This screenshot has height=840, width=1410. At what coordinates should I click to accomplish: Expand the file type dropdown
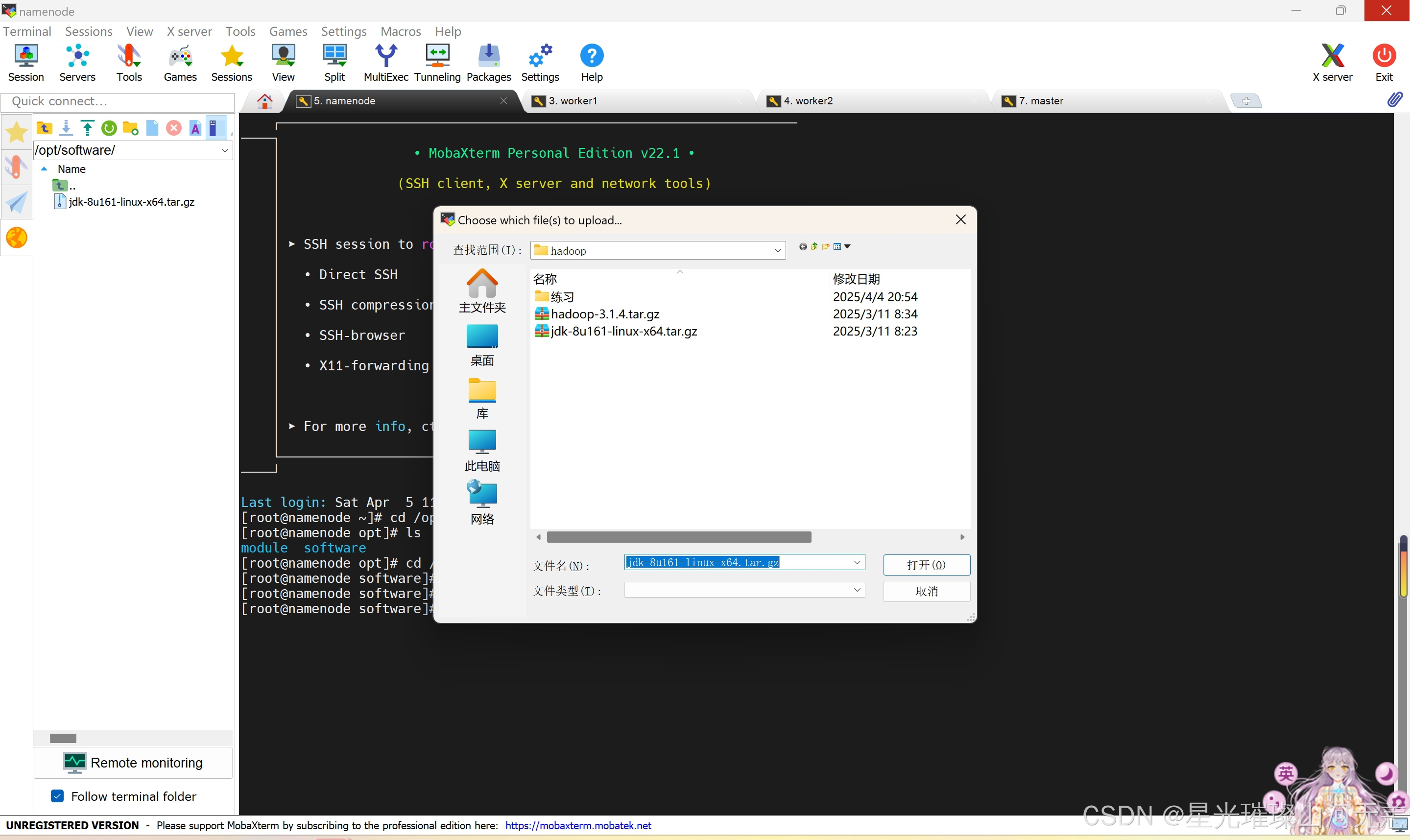(857, 590)
